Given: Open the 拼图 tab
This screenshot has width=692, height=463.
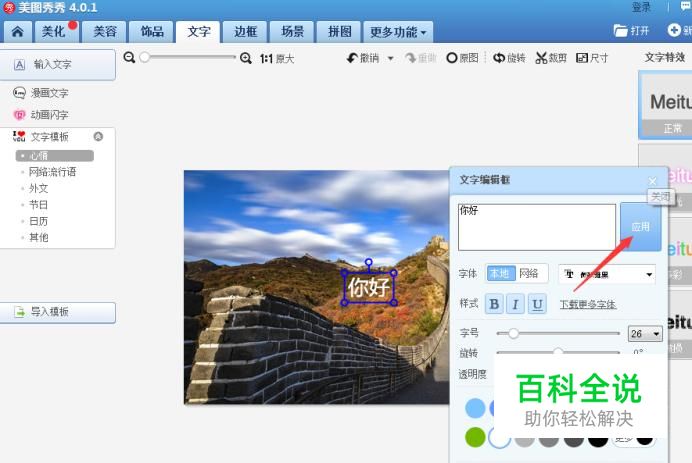Looking at the screenshot, I should tap(339, 32).
